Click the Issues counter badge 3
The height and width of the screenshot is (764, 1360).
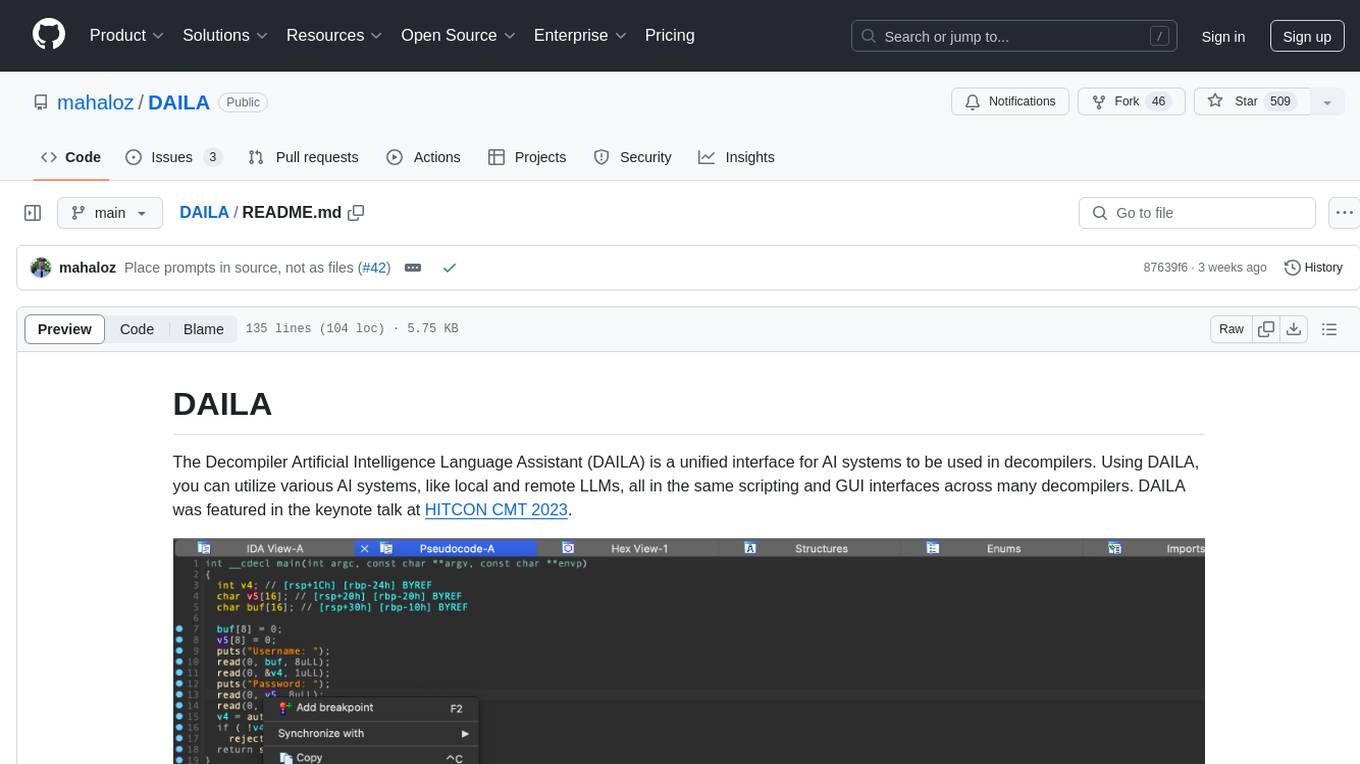[212, 157]
